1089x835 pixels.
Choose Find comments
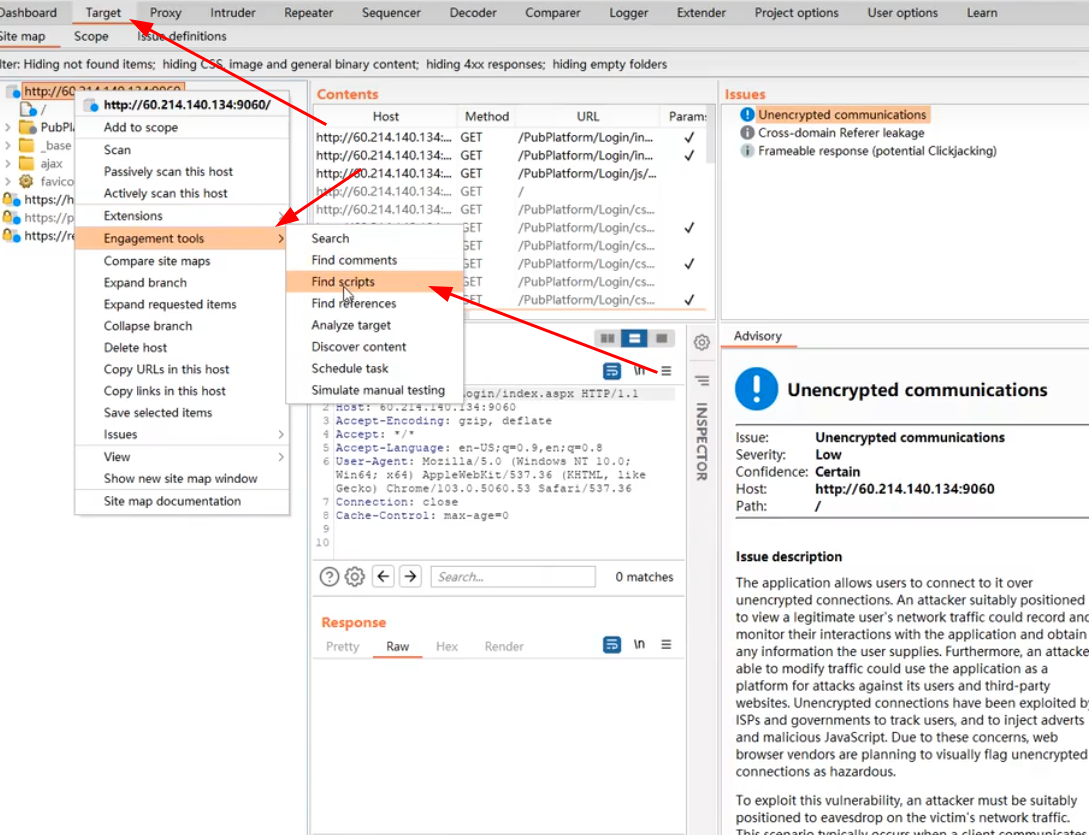pyautogui.click(x=374, y=260)
